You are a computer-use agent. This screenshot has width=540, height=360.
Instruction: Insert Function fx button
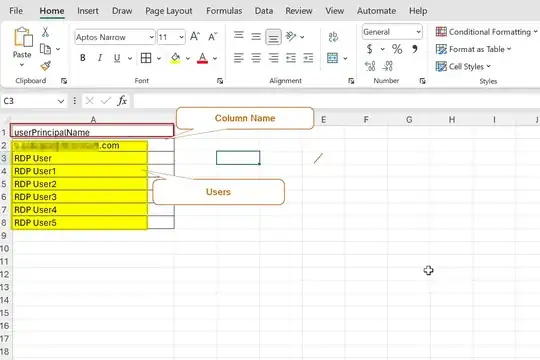(122, 101)
